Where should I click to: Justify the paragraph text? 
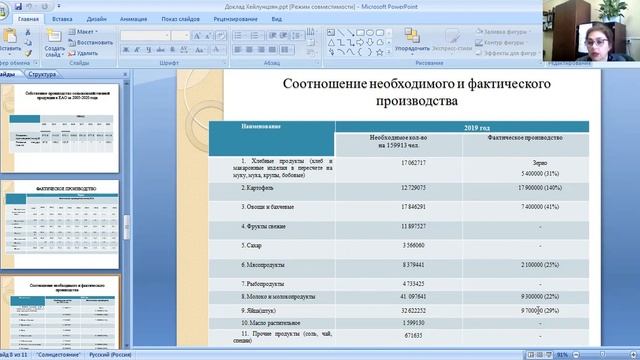[272, 50]
